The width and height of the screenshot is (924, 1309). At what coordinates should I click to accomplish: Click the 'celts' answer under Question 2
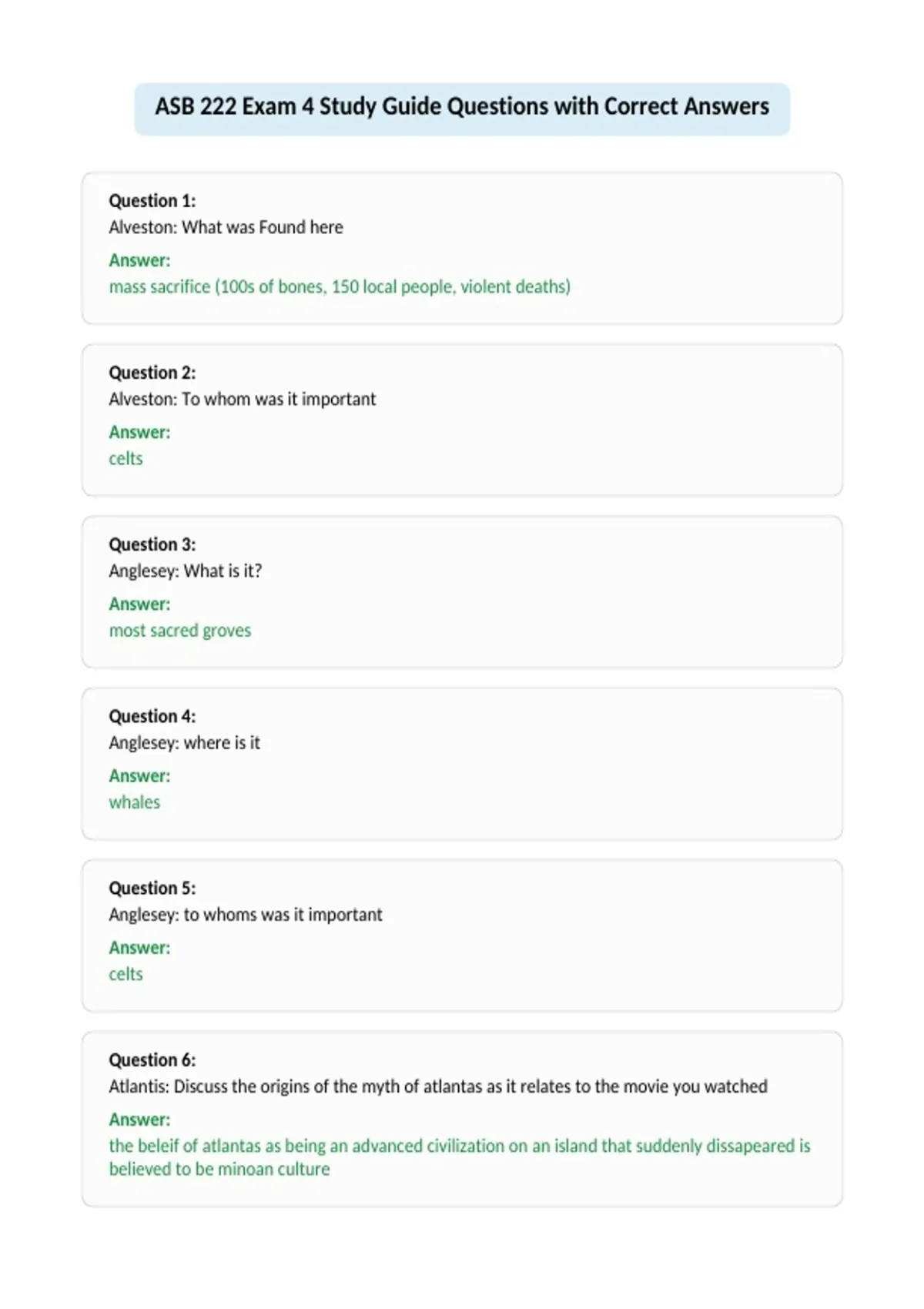126,458
